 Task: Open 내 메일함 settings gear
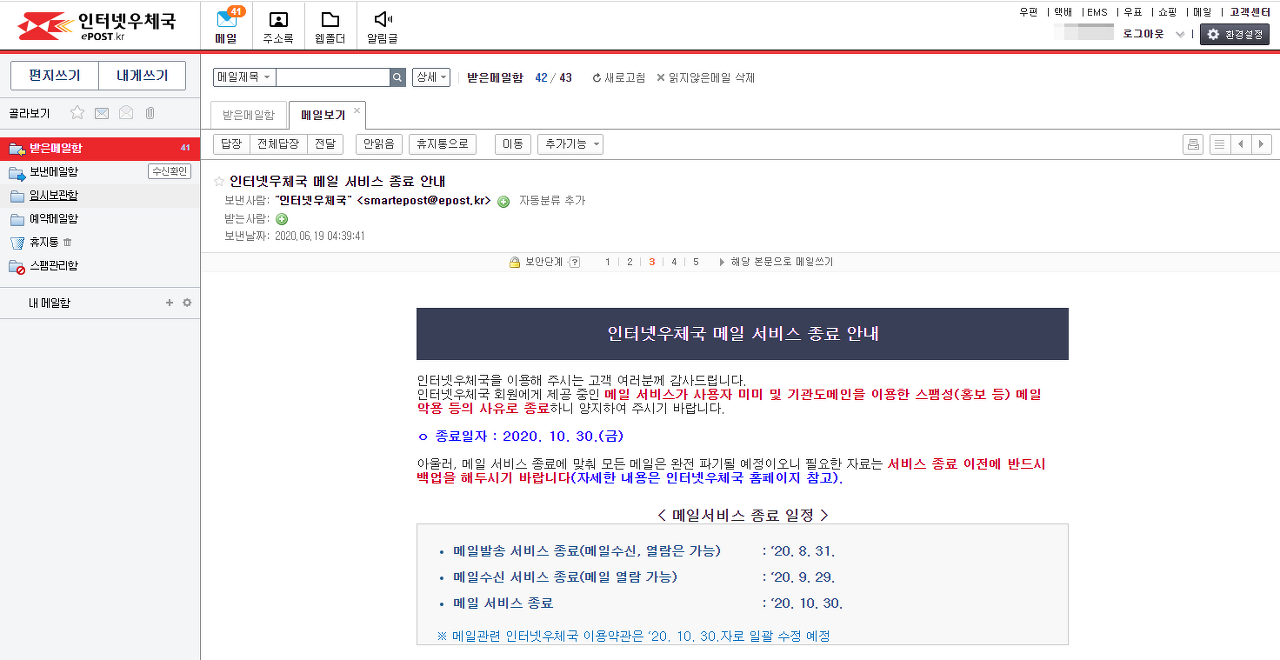tap(186, 302)
